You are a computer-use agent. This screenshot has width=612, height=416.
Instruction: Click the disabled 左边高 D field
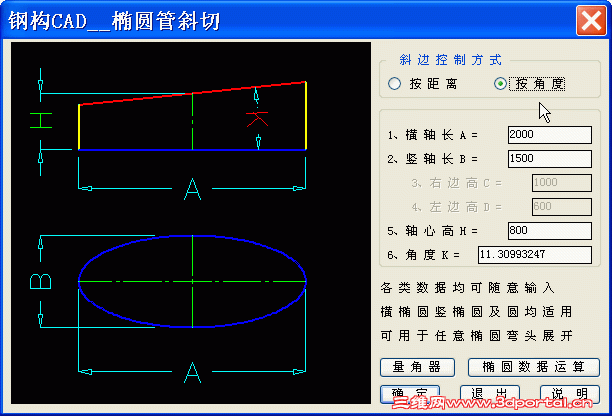(x=562, y=207)
